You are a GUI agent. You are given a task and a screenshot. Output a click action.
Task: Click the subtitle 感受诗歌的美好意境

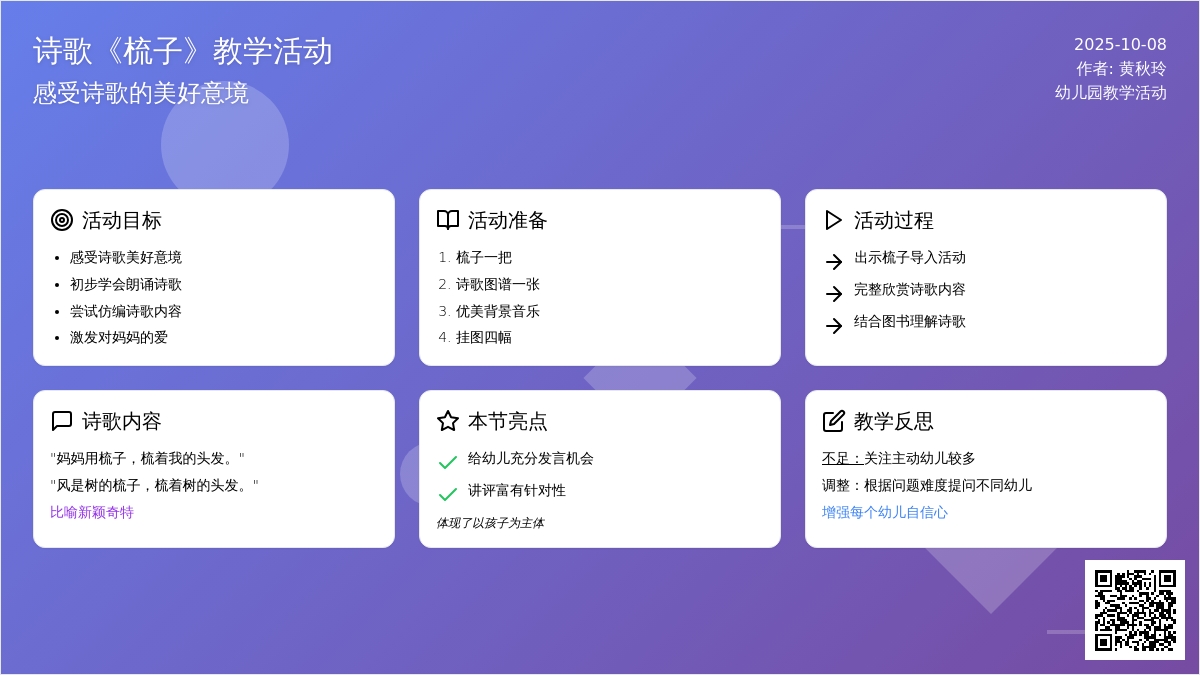[141, 93]
